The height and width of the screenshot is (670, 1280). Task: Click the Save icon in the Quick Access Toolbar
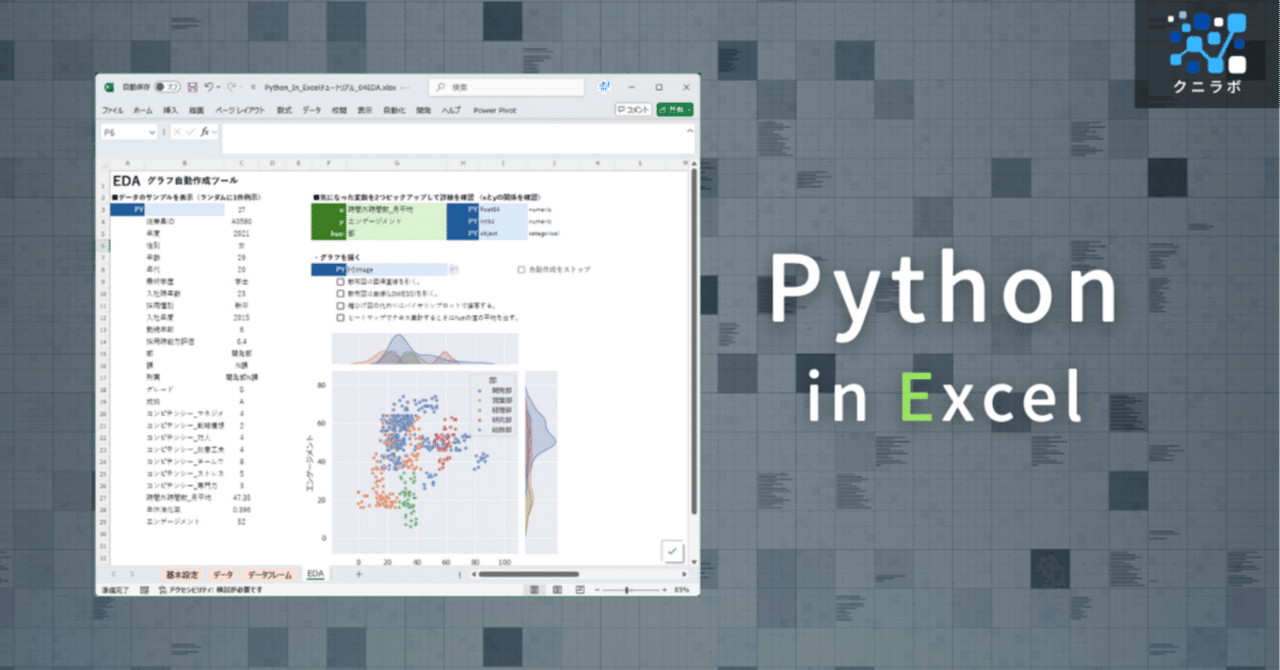(192, 85)
